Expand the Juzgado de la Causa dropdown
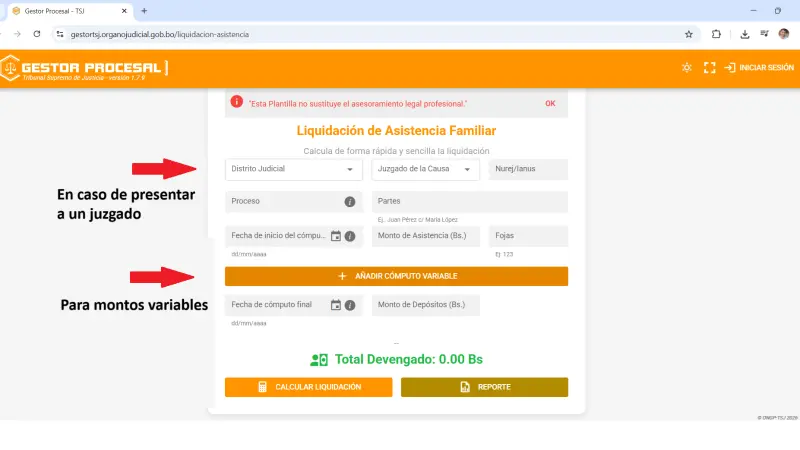This screenshot has width=800, height=450. 425,169
